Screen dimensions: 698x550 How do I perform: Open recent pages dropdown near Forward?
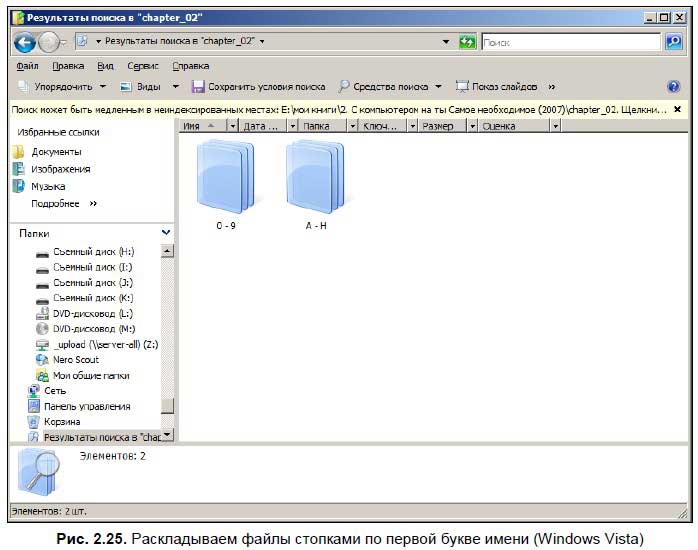[63, 42]
